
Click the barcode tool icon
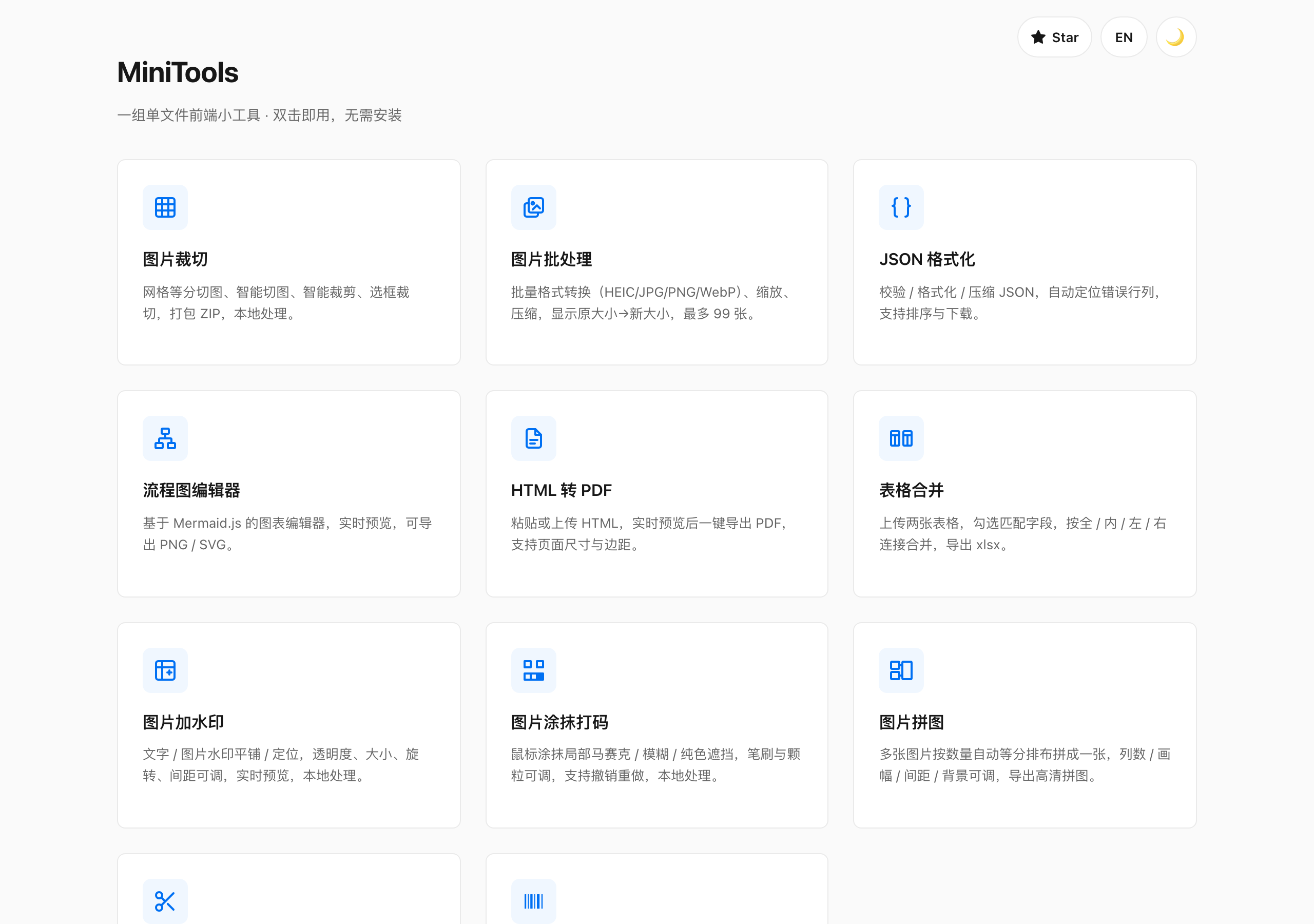point(533,901)
